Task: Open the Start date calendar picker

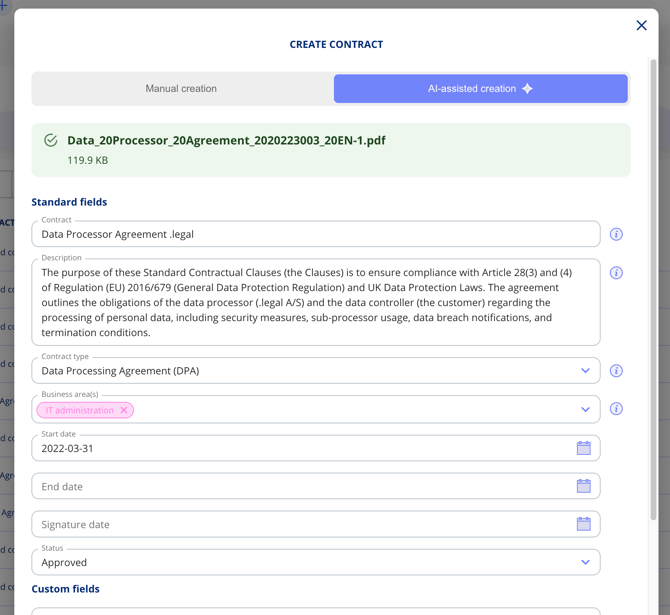Action: click(x=583, y=448)
